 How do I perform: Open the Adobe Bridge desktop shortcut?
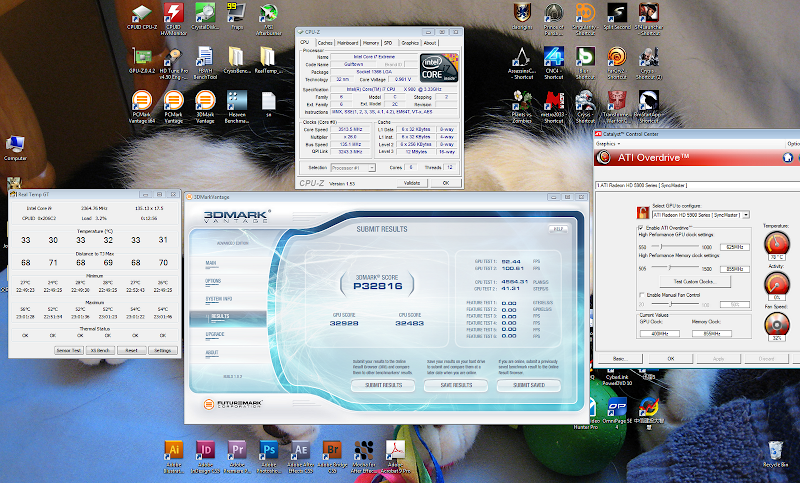332,456
